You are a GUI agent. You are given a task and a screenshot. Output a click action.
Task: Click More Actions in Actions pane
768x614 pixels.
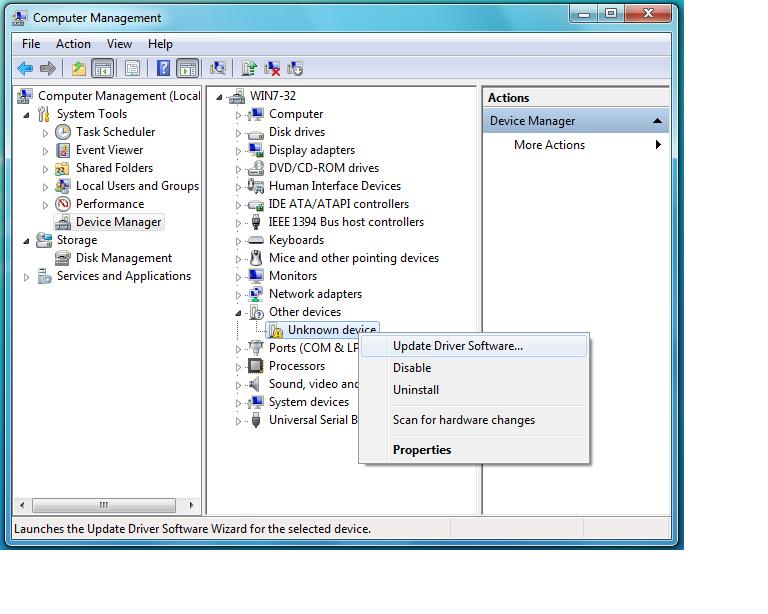pos(549,144)
